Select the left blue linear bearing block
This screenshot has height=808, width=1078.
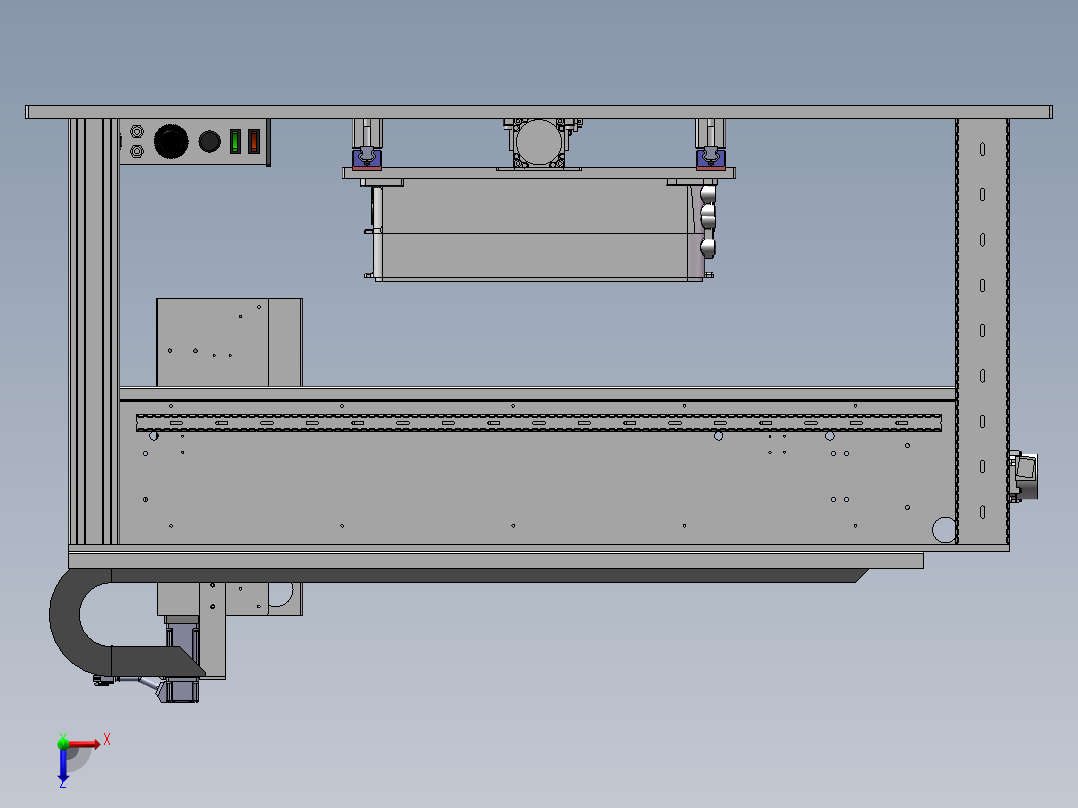367,159
